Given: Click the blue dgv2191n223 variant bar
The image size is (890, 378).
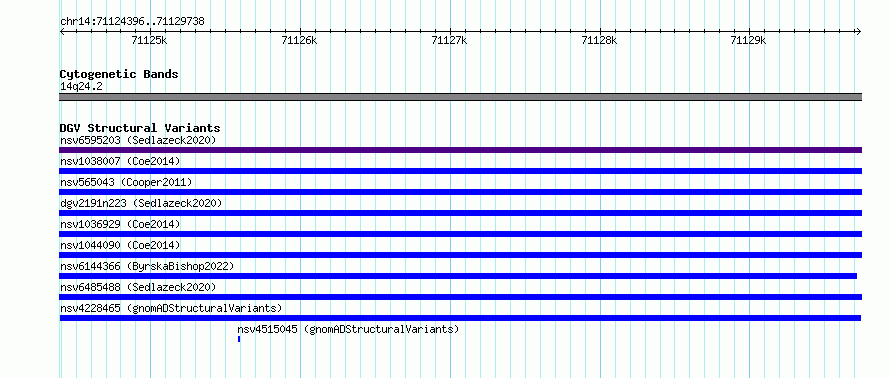Looking at the screenshot, I should (x=460, y=213).
